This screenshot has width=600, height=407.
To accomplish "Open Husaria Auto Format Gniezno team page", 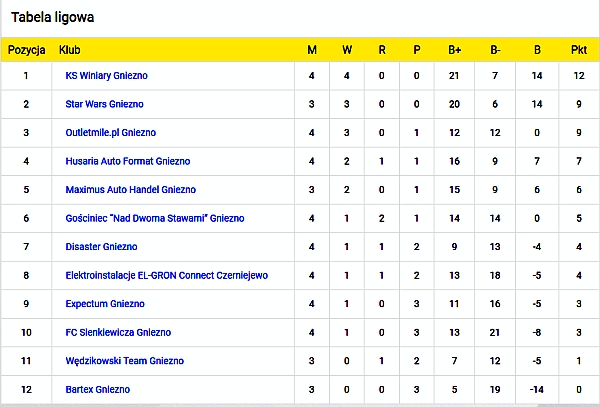I will tap(128, 161).
